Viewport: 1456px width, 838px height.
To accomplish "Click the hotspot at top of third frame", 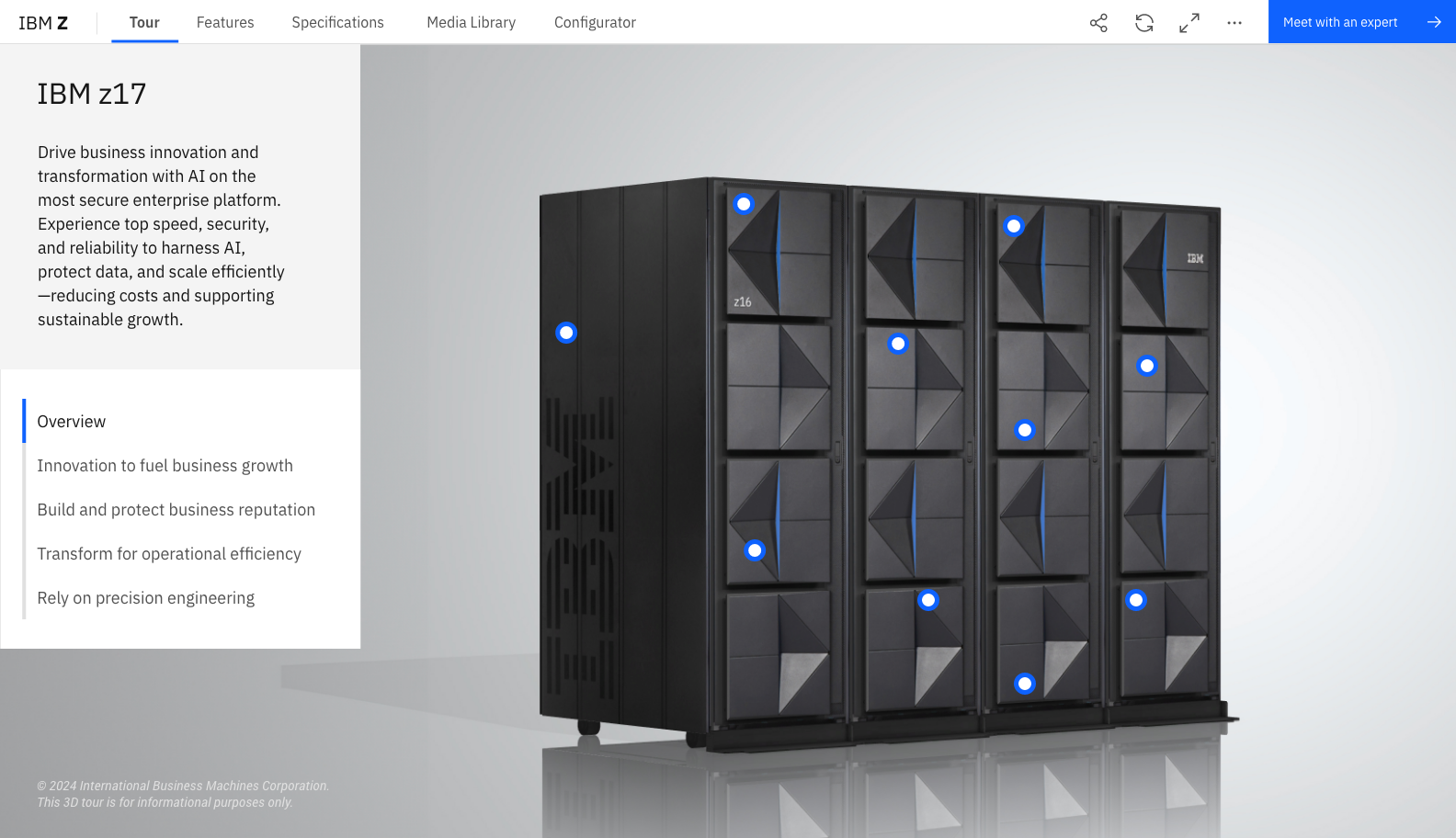I will (x=1014, y=226).
